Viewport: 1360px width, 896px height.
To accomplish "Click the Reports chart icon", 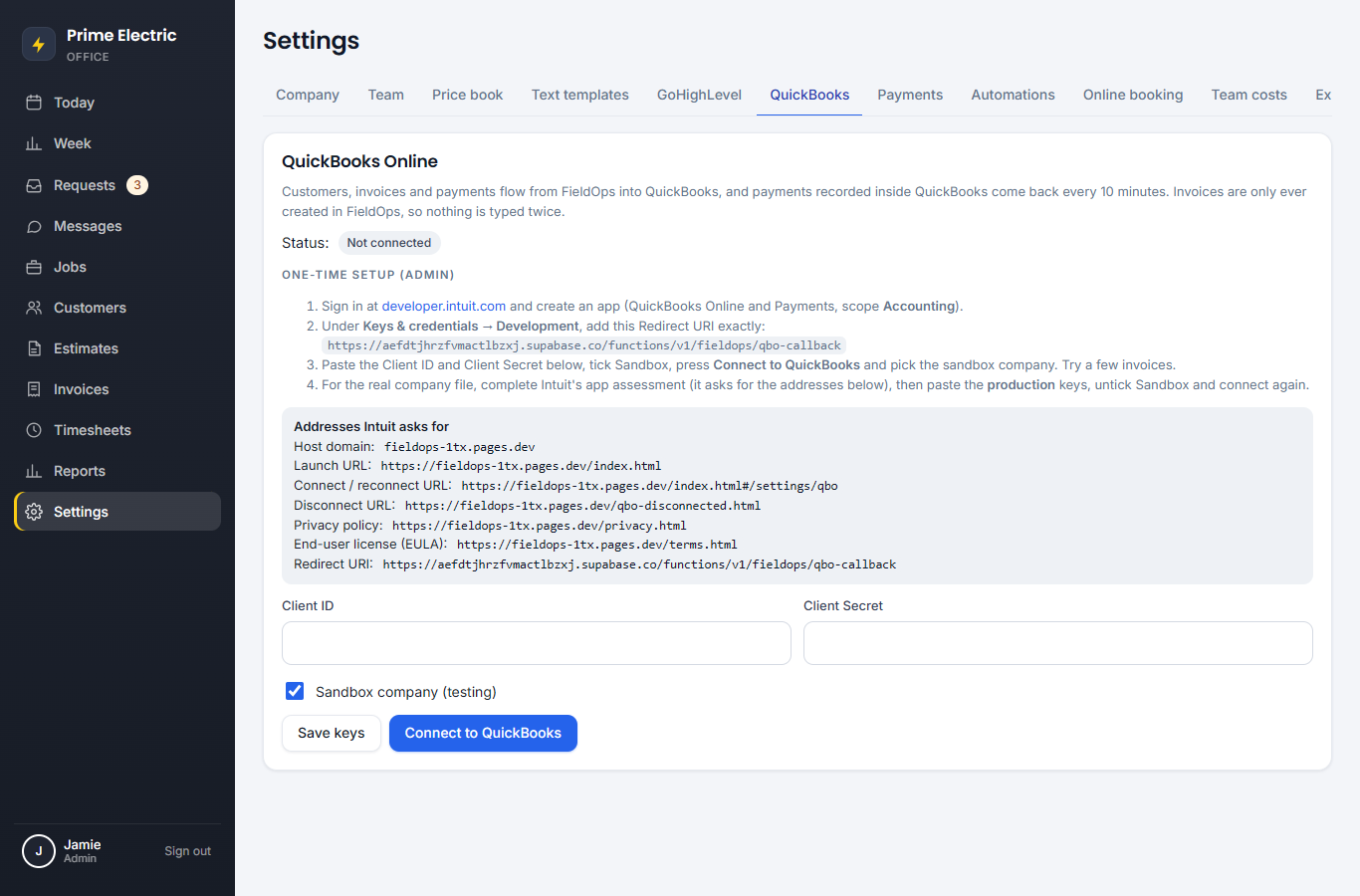I will point(34,471).
